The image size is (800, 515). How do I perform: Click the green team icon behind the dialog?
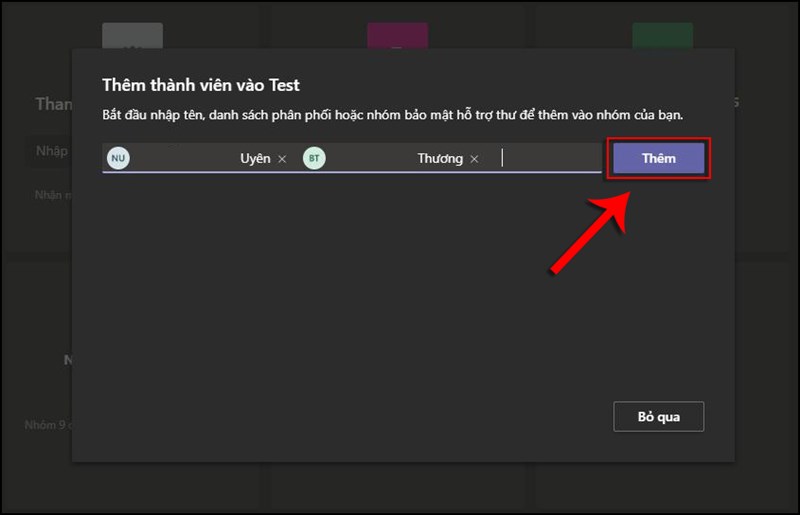click(x=662, y=35)
